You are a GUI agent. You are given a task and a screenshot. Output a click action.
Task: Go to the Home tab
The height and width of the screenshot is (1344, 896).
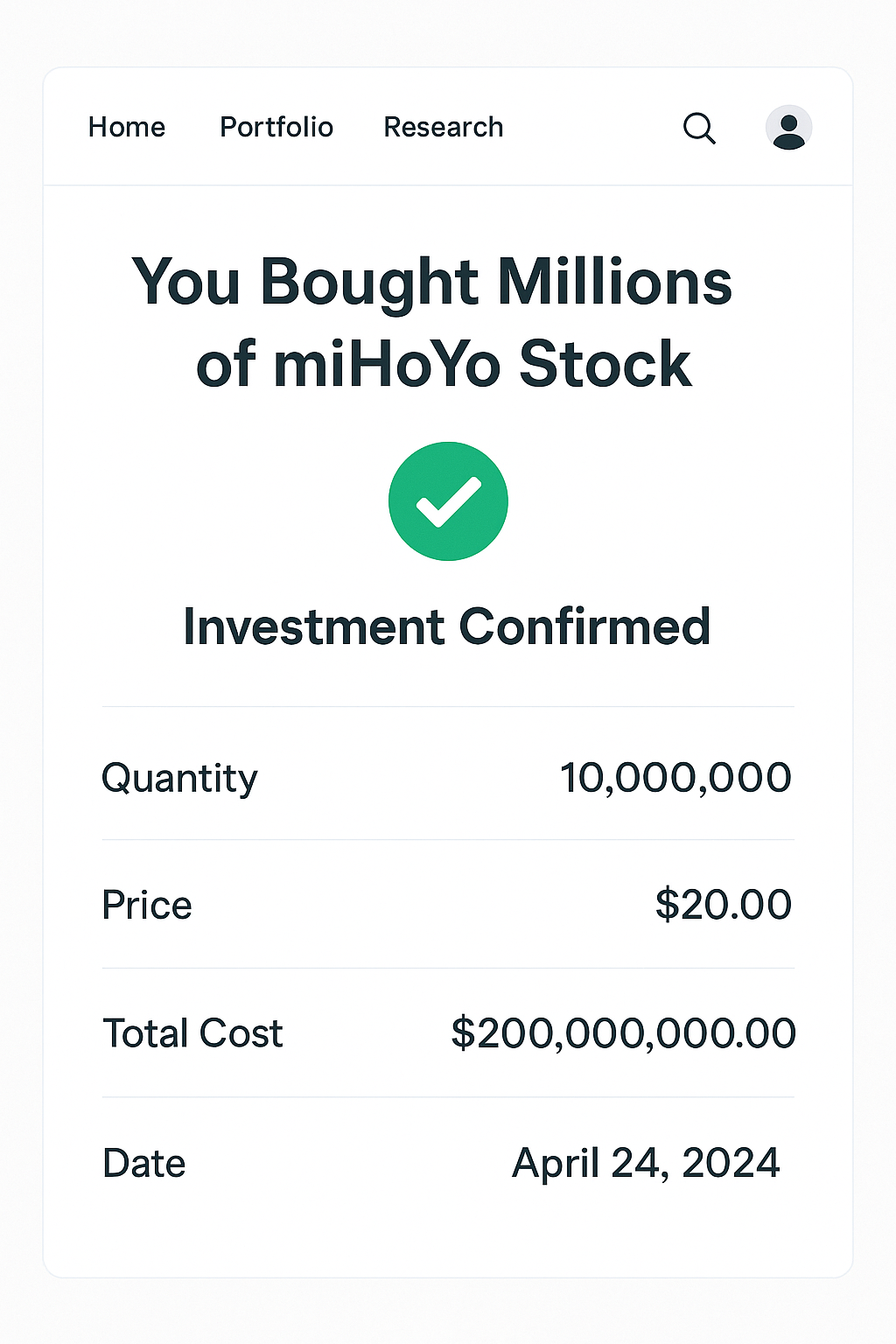(127, 128)
